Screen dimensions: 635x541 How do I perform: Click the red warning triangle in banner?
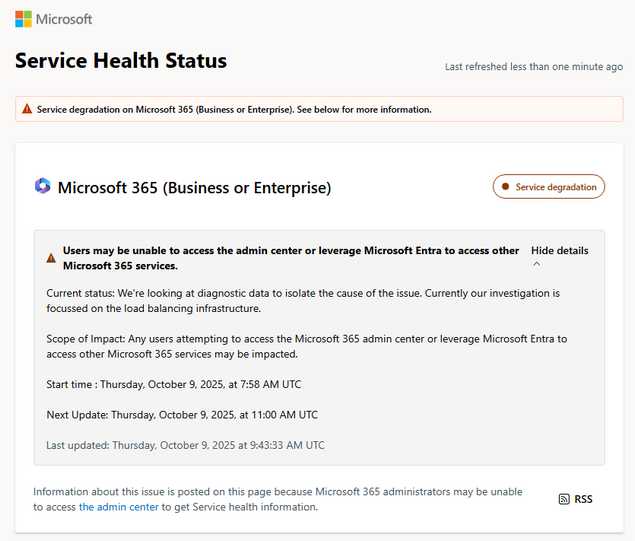coord(26,109)
